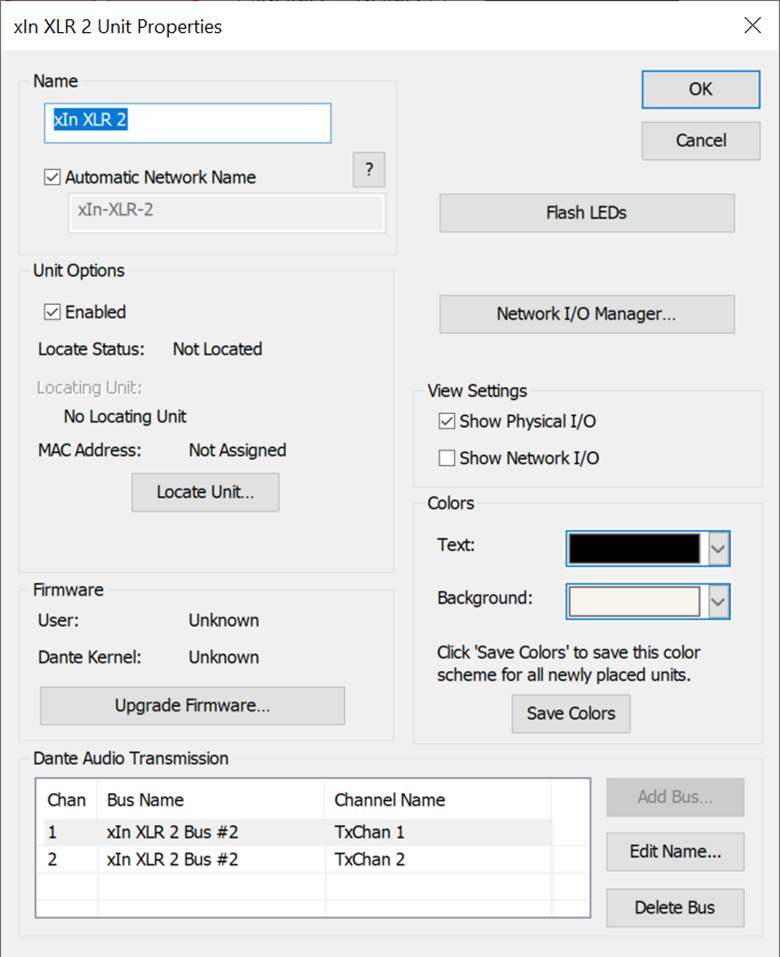Viewport: 780px width, 957px height.
Task: Click the No Locating Unit text
Action: [x=125, y=416]
